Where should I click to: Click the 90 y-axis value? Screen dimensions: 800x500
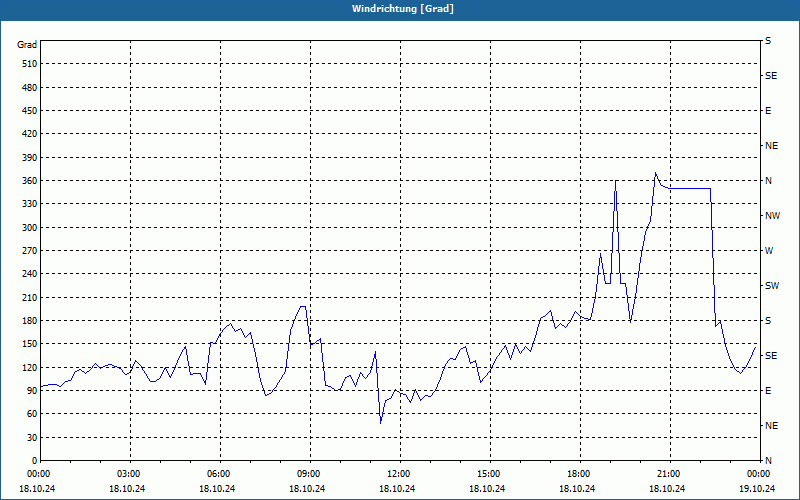click(x=32, y=391)
